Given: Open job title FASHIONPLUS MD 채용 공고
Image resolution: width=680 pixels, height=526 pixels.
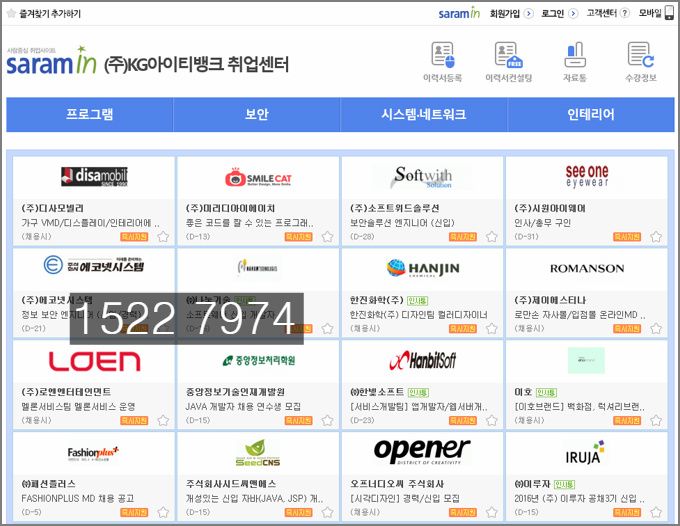Looking at the screenshot, I should point(78,499).
